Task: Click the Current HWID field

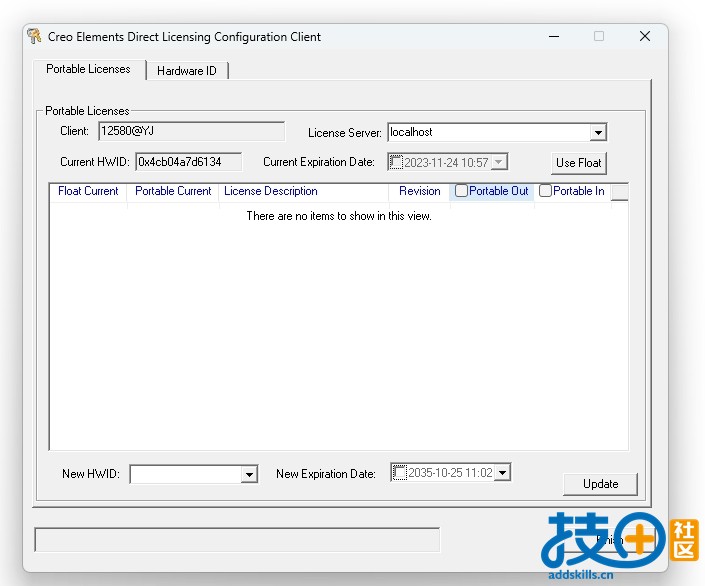Action: tap(188, 162)
